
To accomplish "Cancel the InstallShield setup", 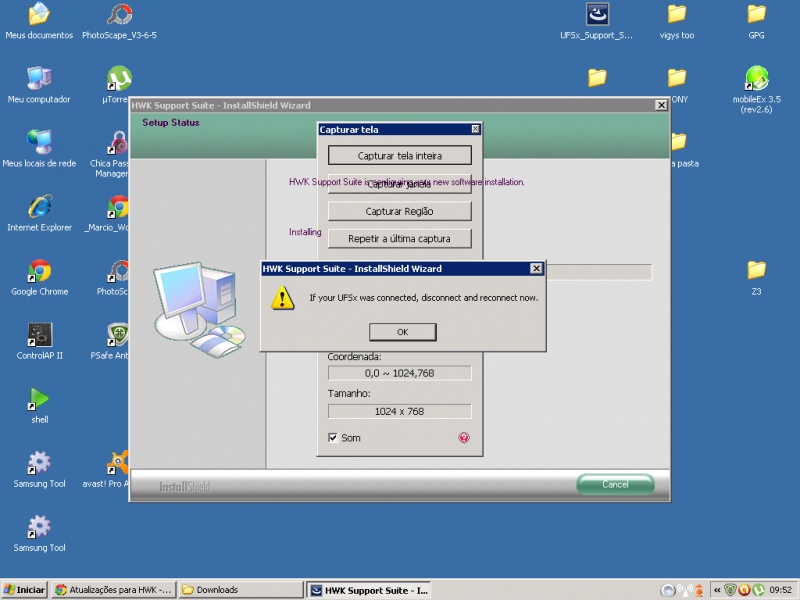I will pyautogui.click(x=615, y=484).
